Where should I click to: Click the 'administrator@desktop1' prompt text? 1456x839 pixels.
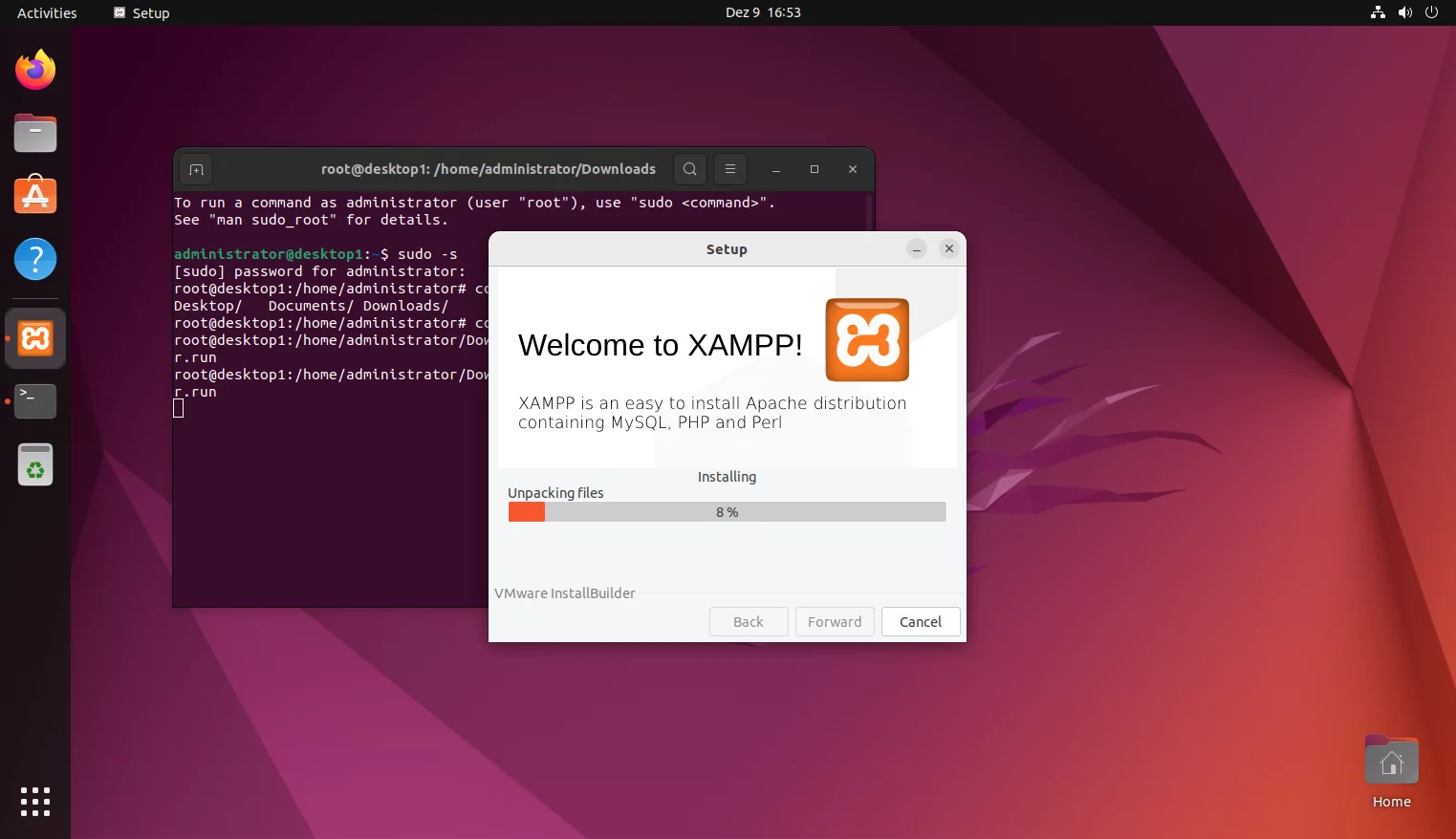(x=268, y=254)
